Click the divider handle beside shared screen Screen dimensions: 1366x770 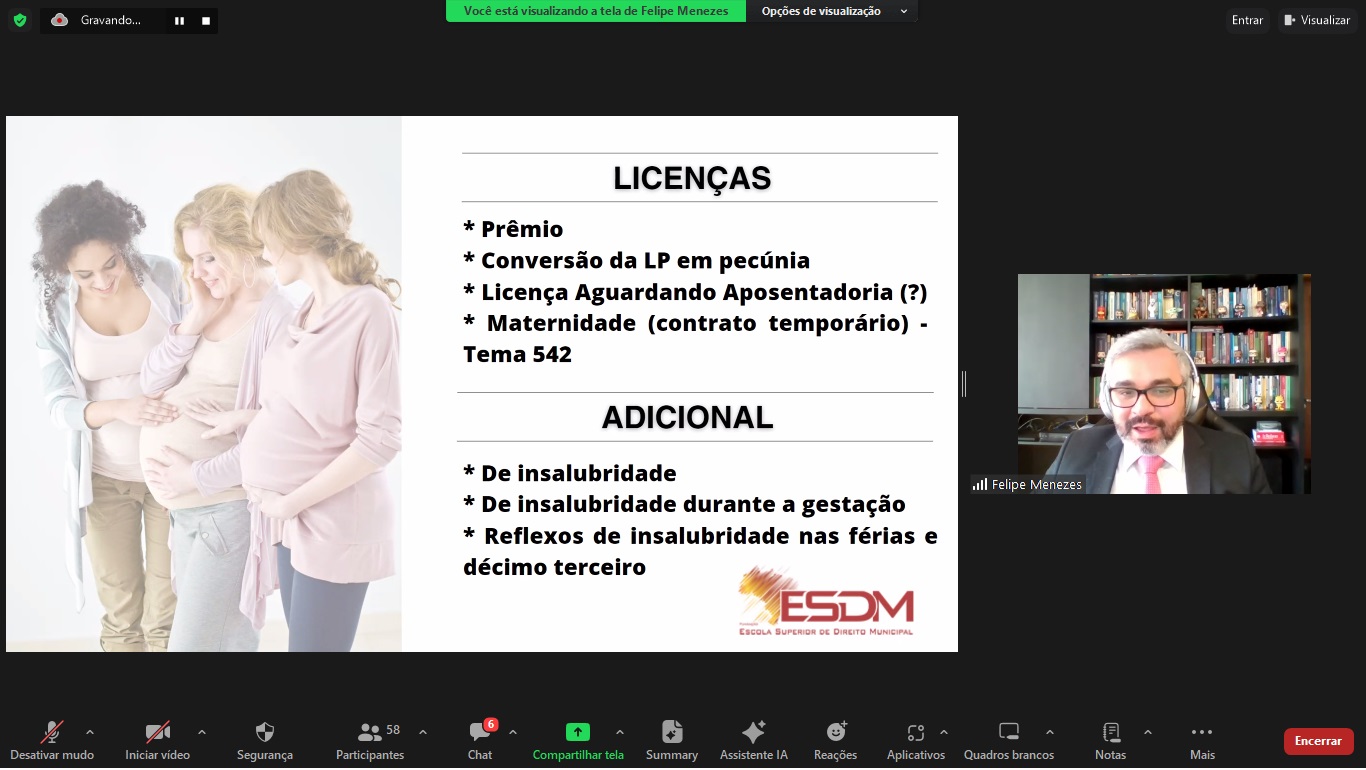pyautogui.click(x=964, y=384)
